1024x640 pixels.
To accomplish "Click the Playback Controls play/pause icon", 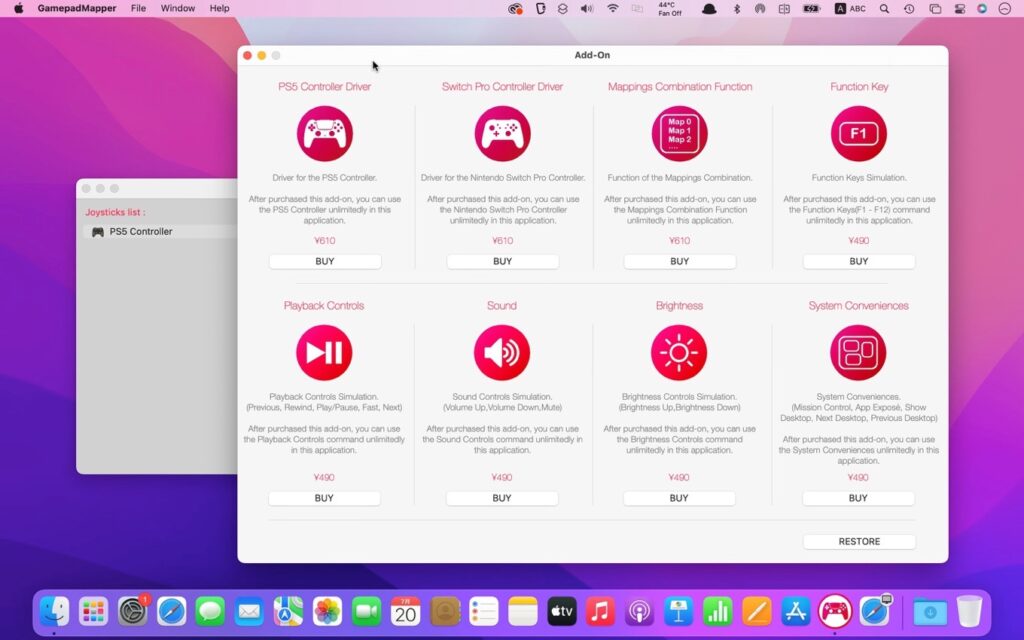I will click(x=324, y=351).
